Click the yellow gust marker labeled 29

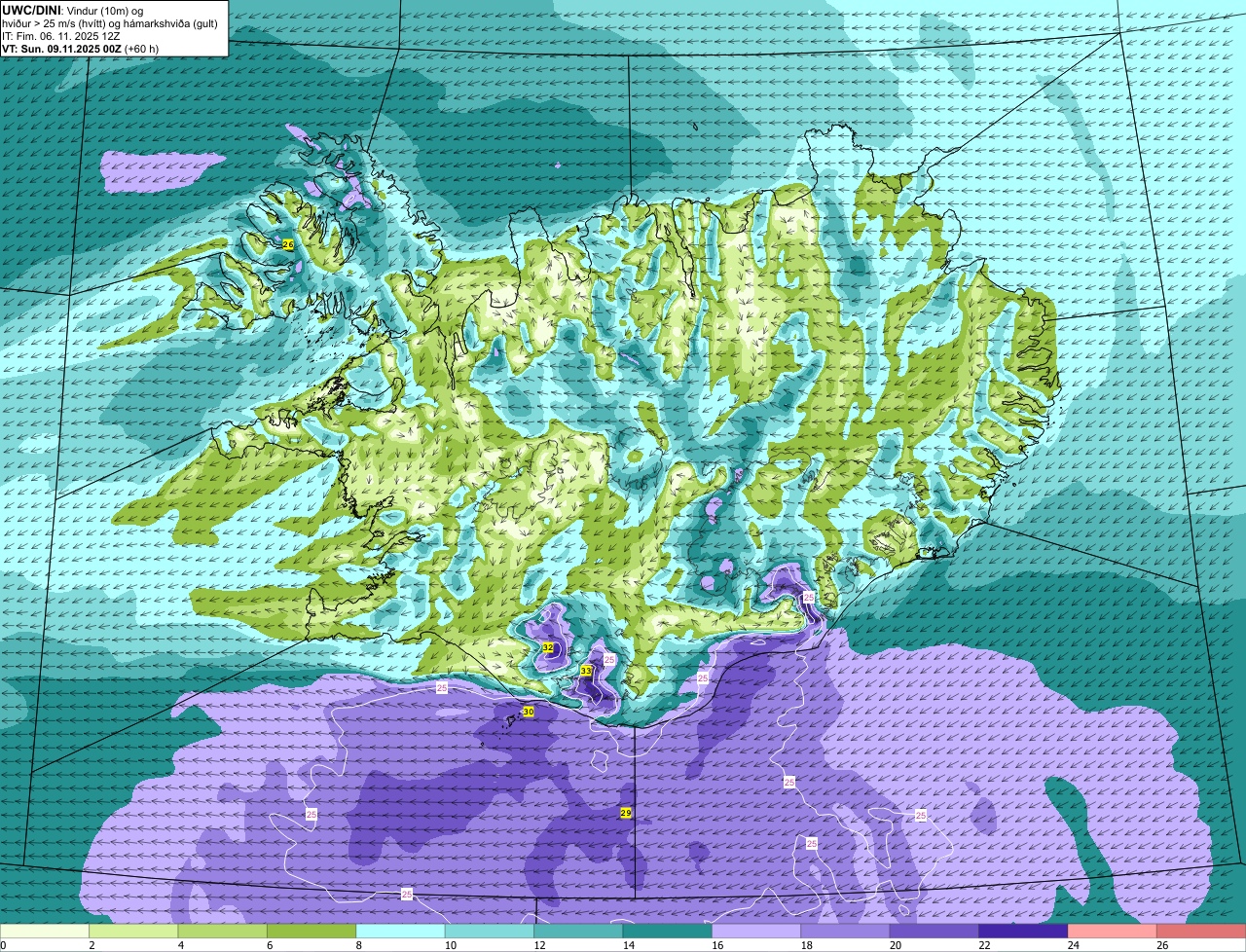pyautogui.click(x=626, y=813)
